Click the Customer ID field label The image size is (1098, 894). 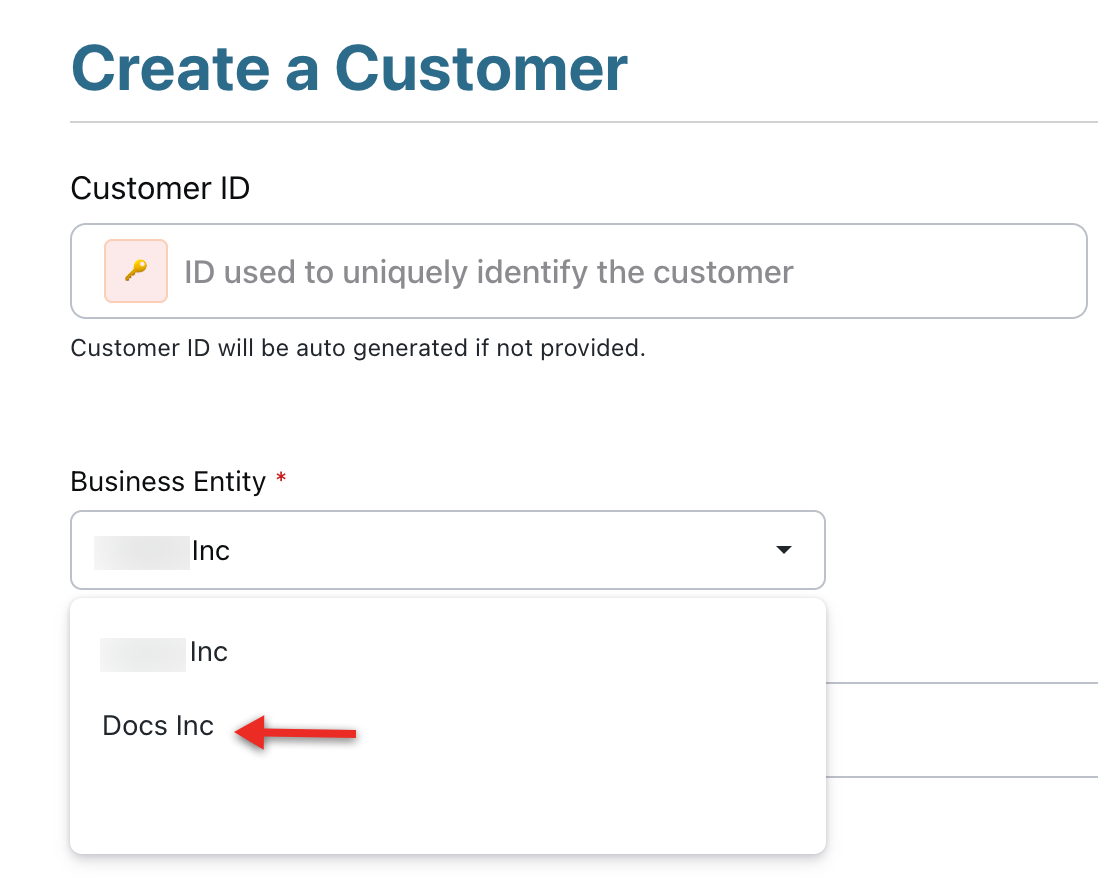click(x=160, y=187)
